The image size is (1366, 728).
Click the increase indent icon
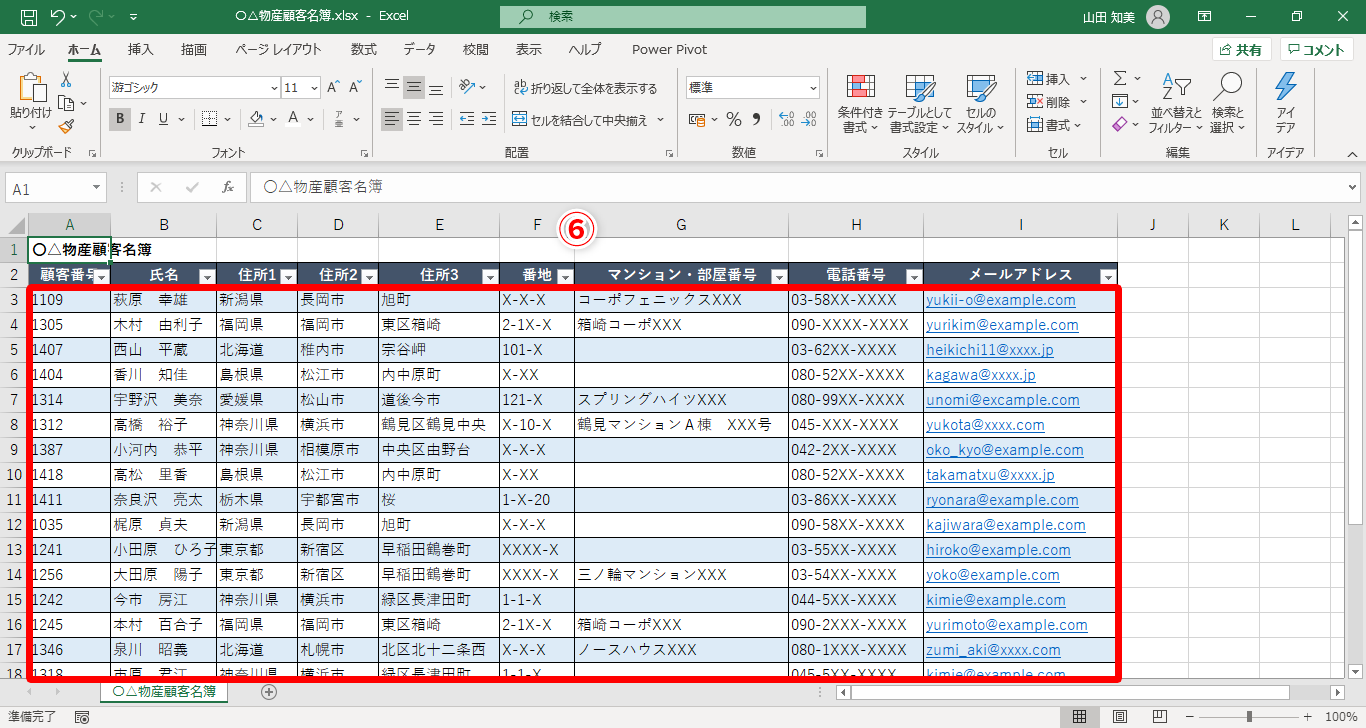pos(491,119)
